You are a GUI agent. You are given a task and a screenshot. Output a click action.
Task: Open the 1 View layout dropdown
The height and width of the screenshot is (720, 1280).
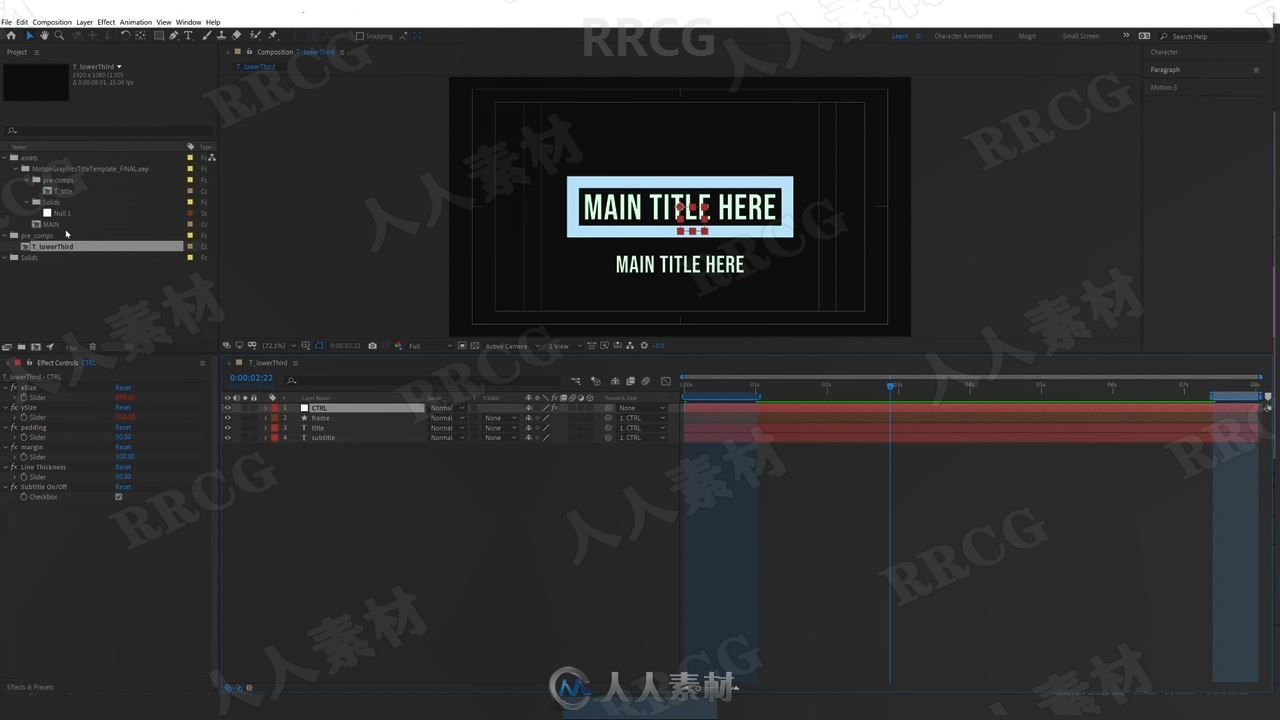point(564,346)
